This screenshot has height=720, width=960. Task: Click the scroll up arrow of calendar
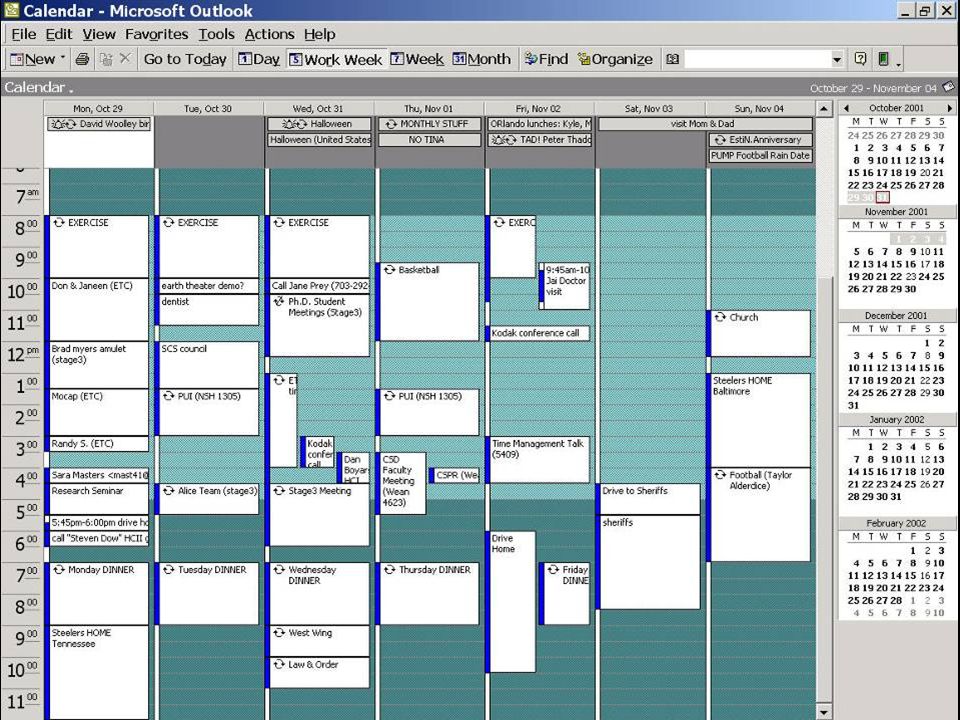tap(824, 109)
